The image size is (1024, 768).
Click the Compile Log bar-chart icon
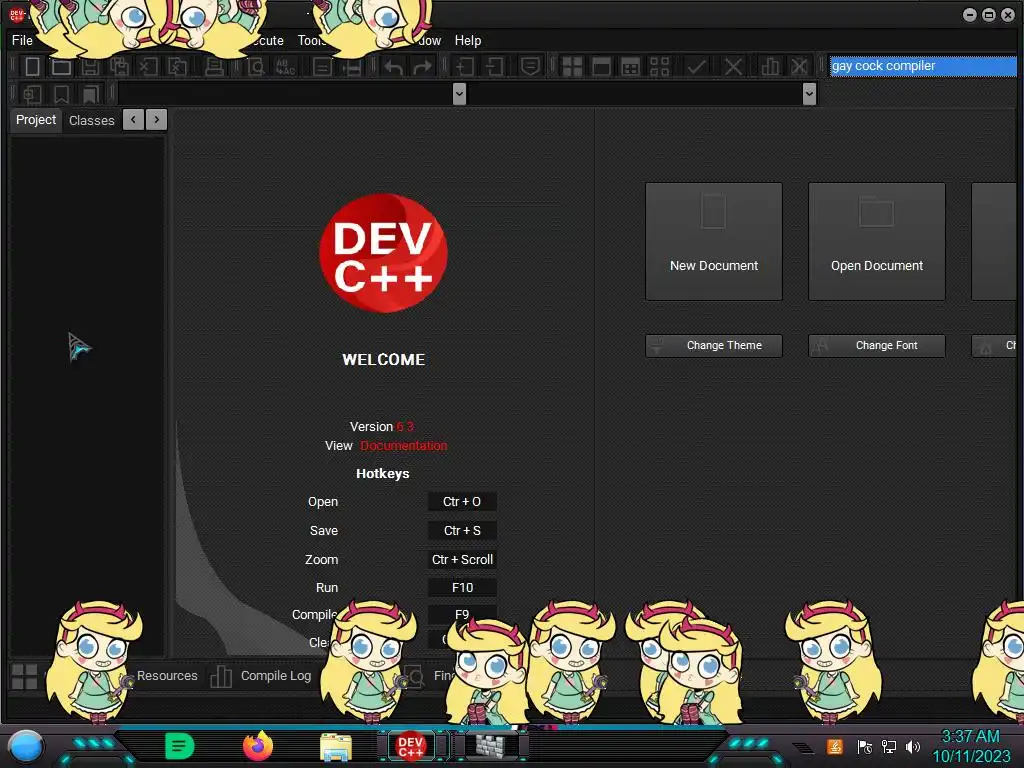(x=221, y=677)
